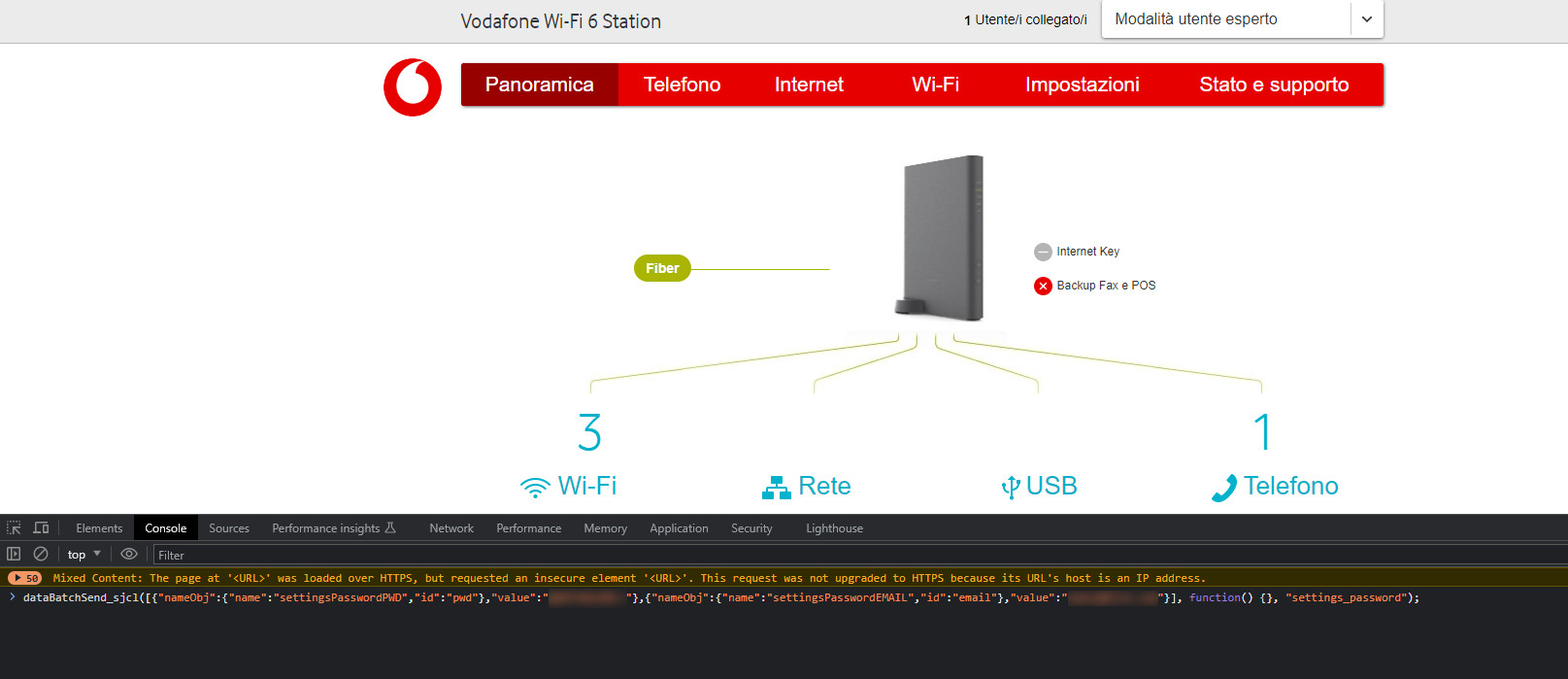The image size is (1568, 679).
Task: Click the green Fiber connection badge
Action: click(662, 268)
